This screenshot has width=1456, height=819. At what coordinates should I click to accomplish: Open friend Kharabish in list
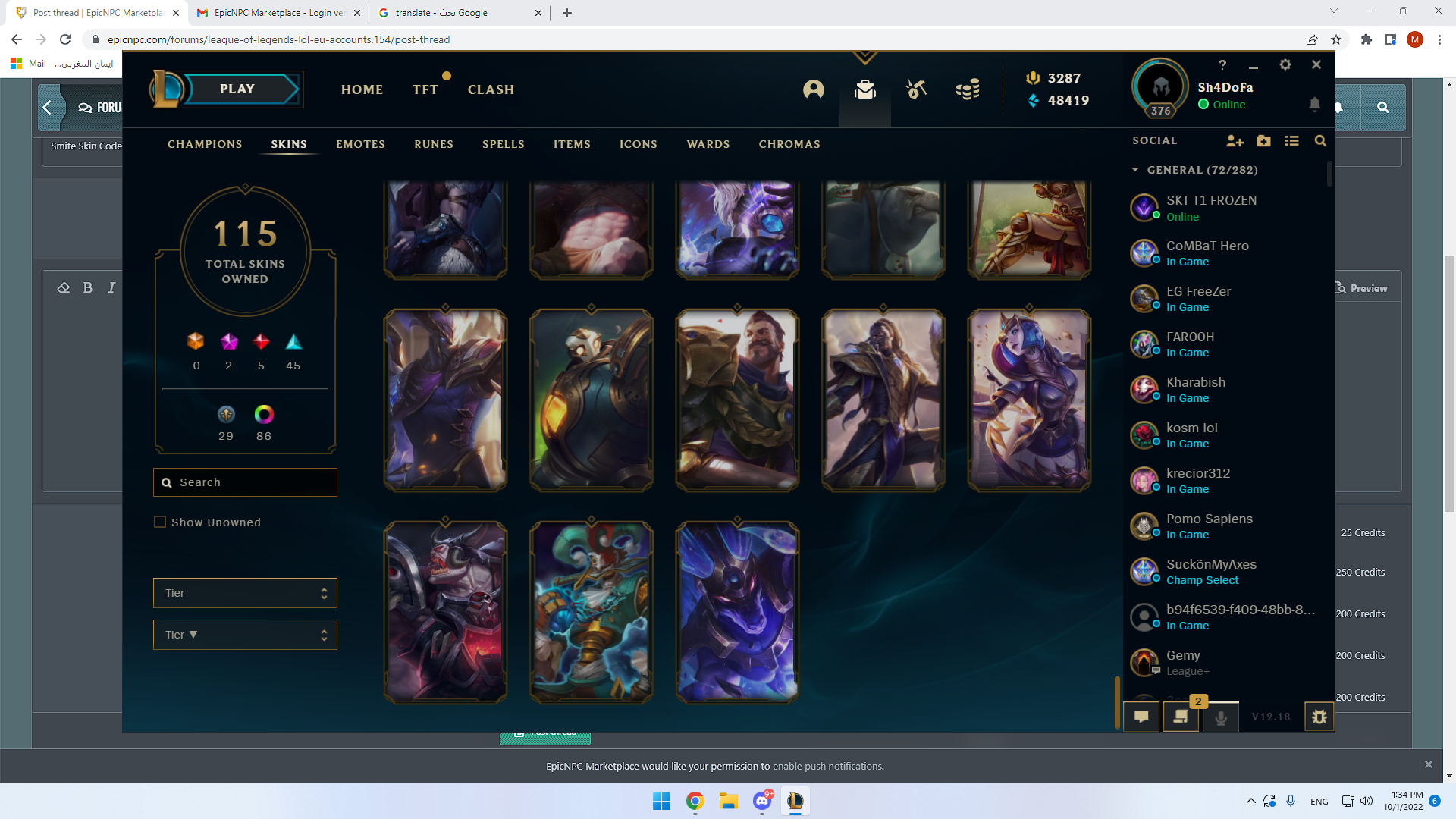click(x=1225, y=390)
